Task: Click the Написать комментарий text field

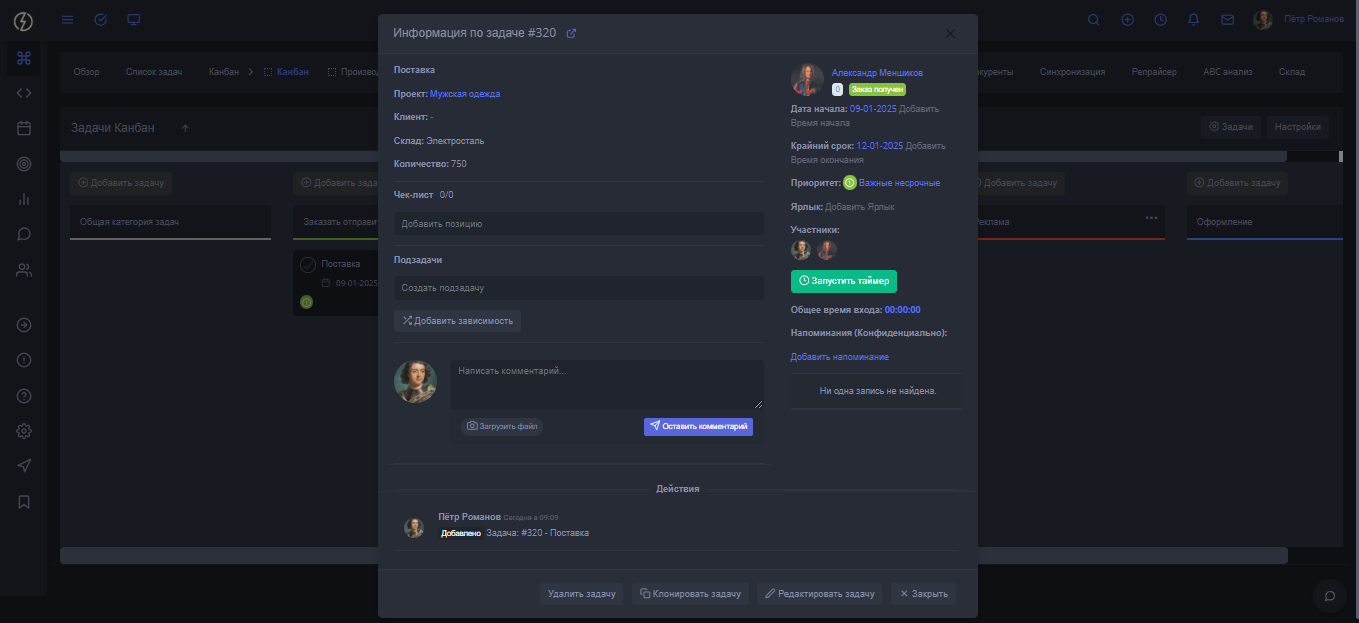Action: [606, 384]
